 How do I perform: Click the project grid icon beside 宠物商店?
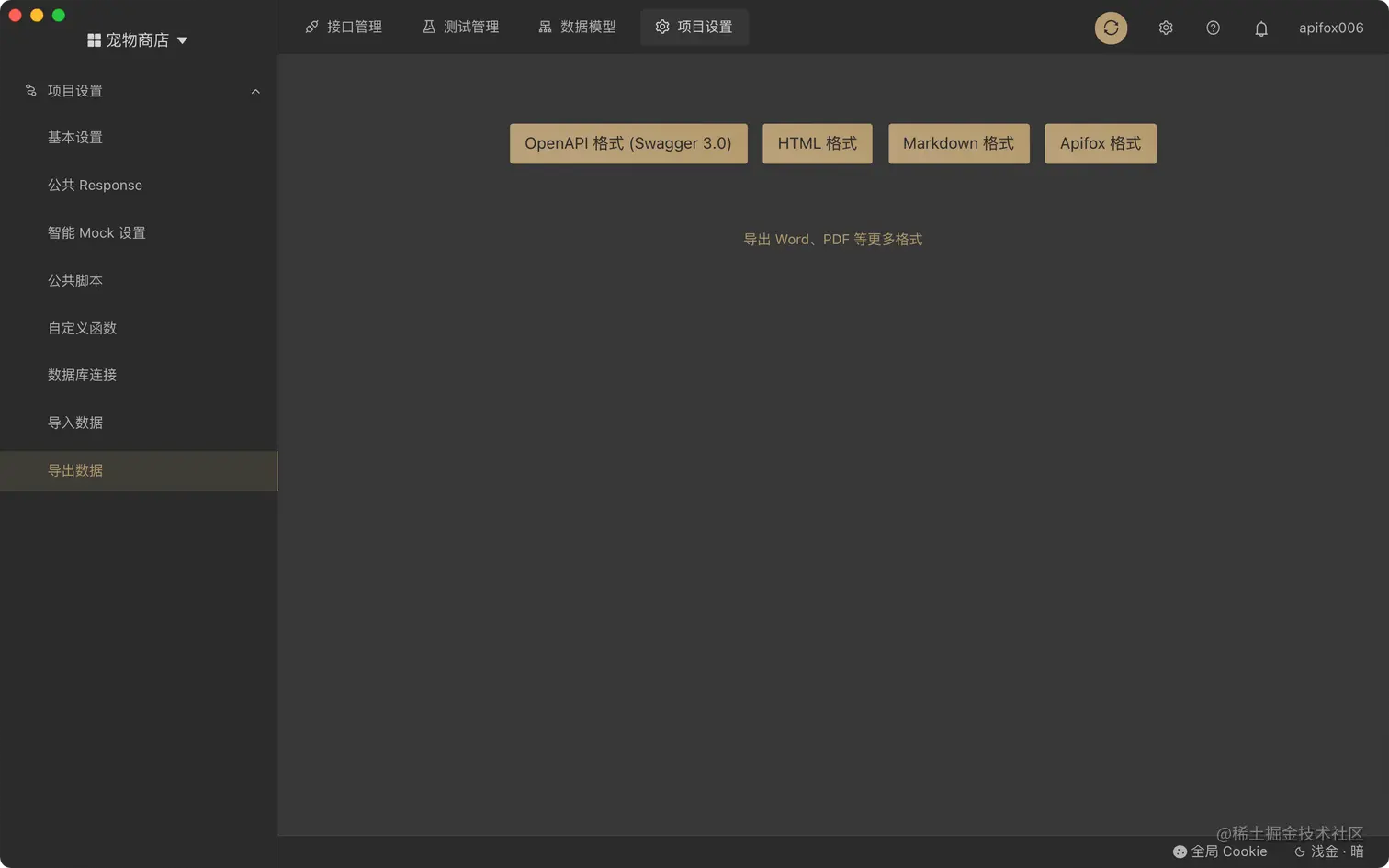(x=94, y=40)
